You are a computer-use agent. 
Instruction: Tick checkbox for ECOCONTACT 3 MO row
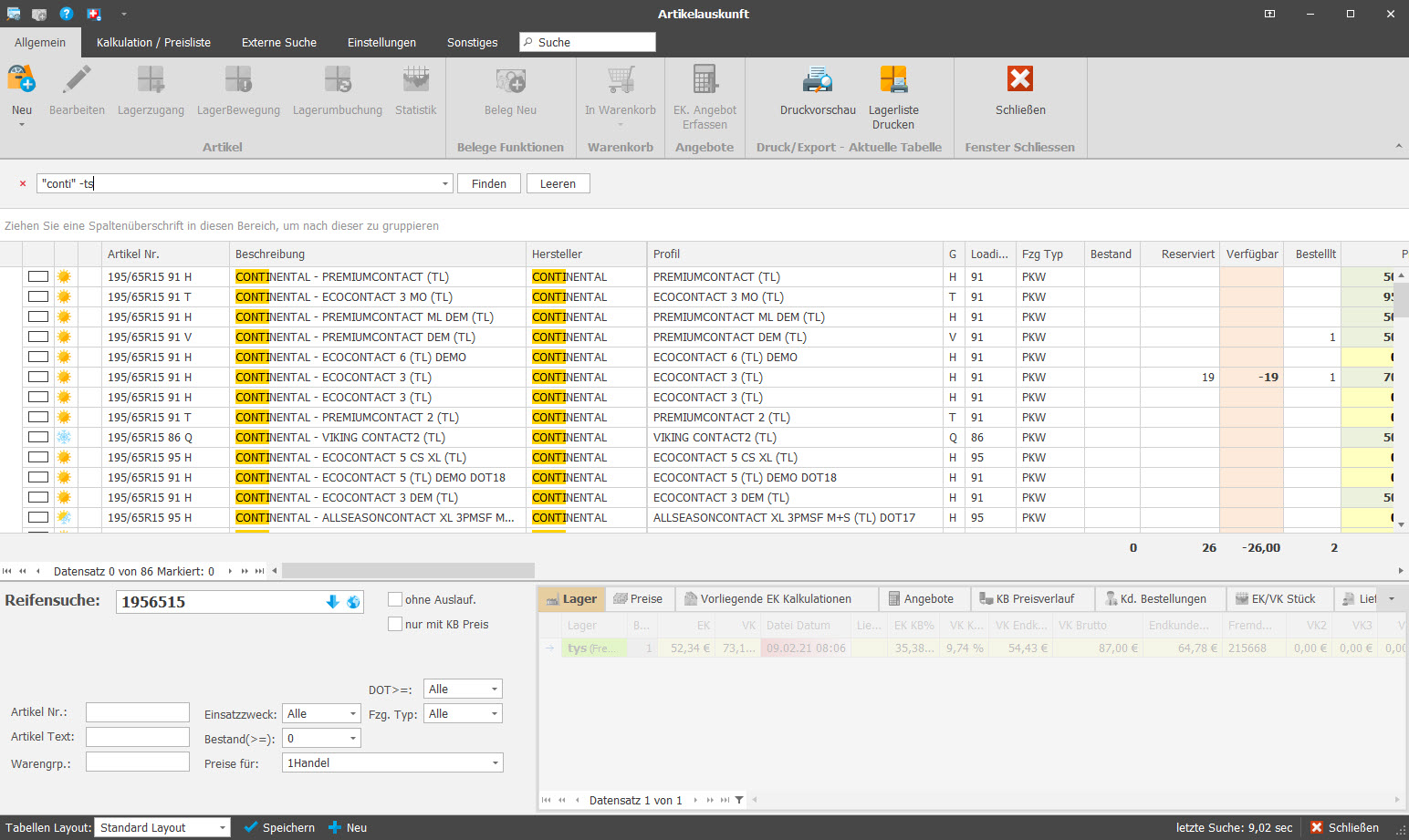38,296
